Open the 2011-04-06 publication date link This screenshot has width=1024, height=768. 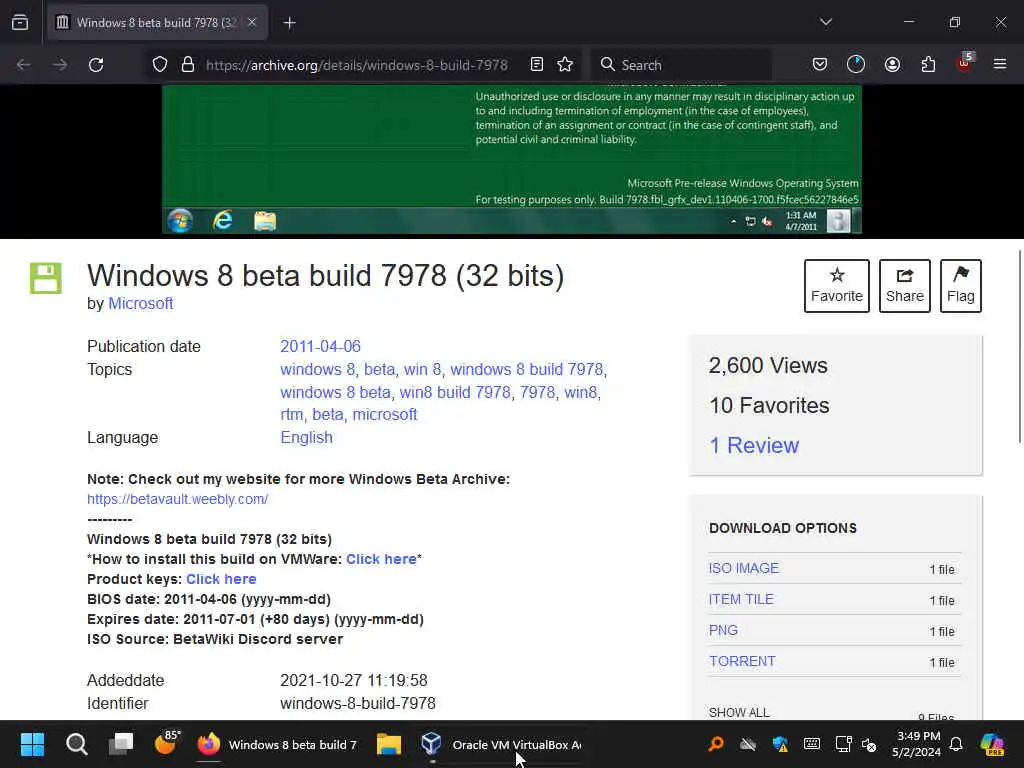pyautogui.click(x=320, y=346)
